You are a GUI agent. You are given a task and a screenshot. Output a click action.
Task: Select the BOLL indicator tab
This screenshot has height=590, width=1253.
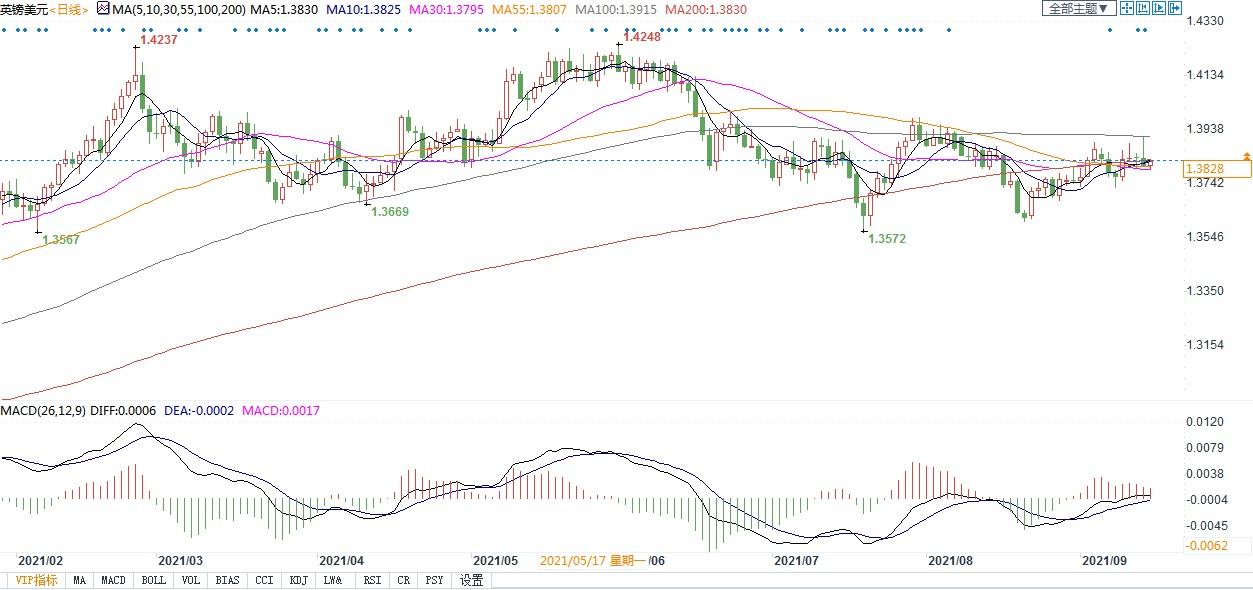[x=153, y=580]
